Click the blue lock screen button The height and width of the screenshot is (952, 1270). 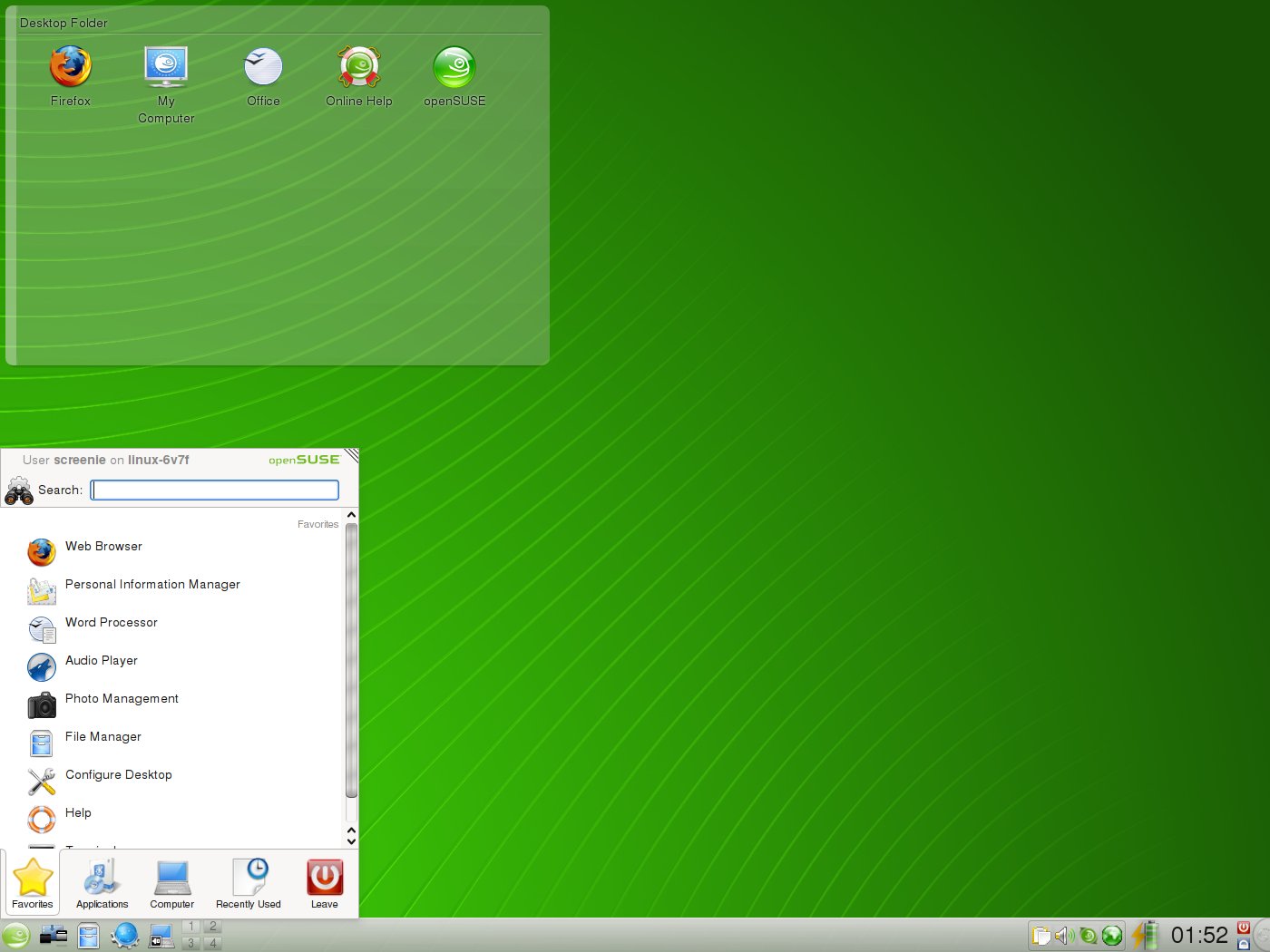1244,944
